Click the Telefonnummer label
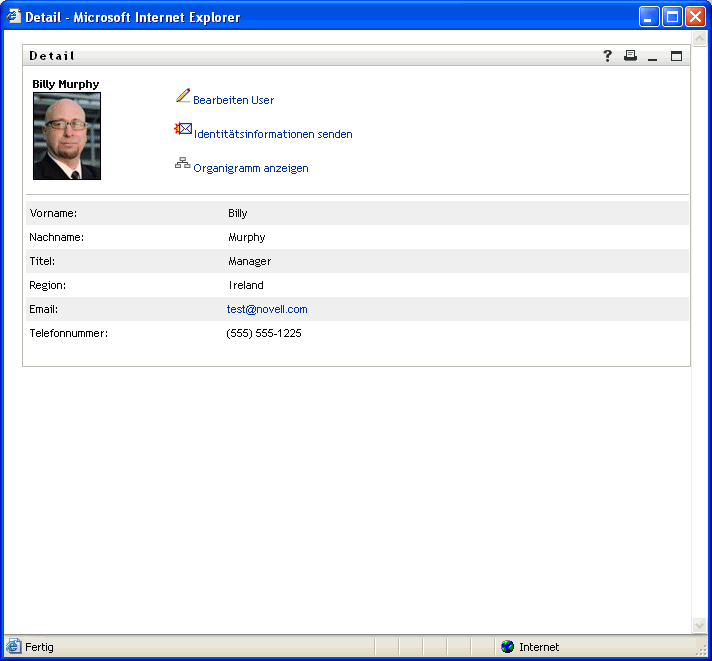This screenshot has width=712, height=661. pos(69,333)
